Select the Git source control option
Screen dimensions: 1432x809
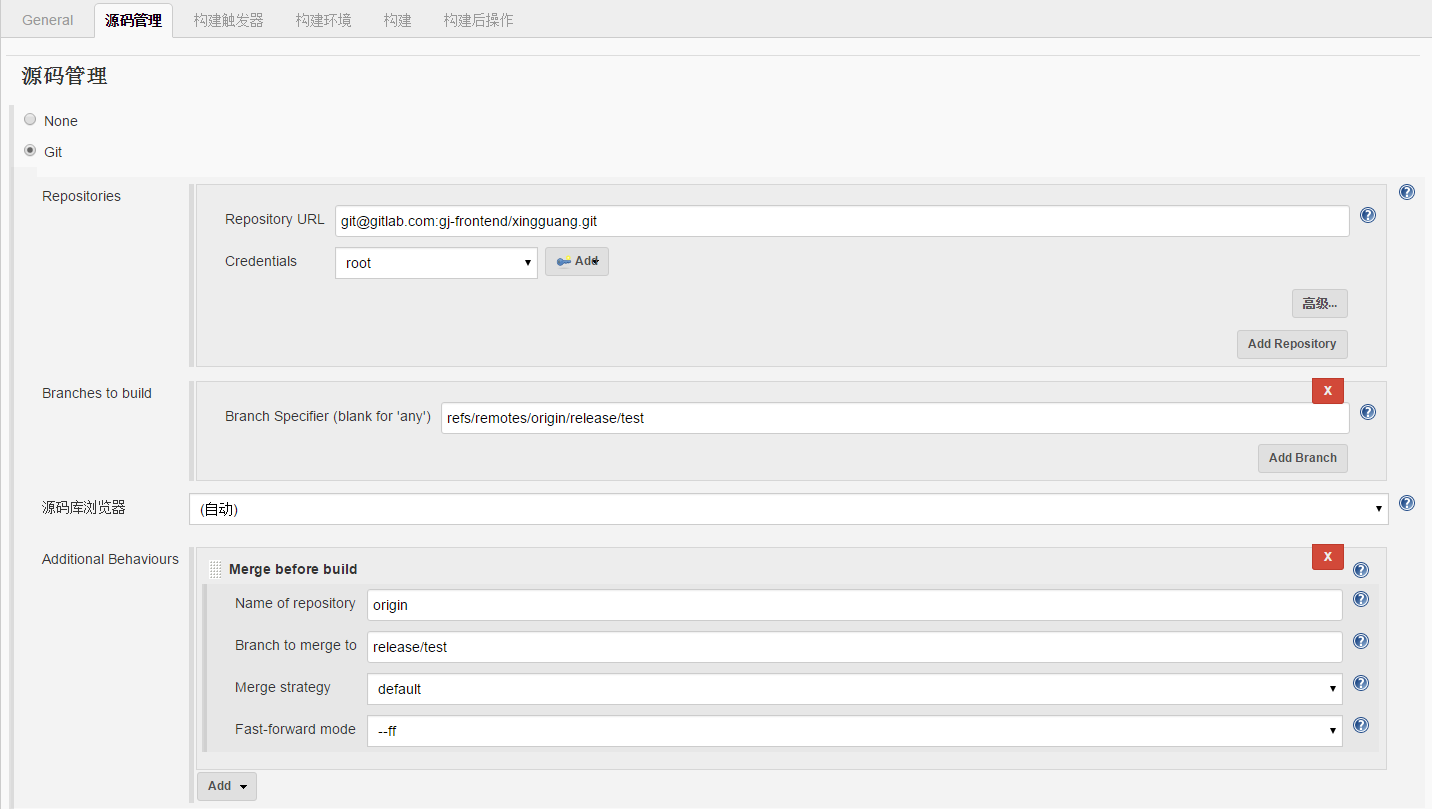pyautogui.click(x=30, y=150)
